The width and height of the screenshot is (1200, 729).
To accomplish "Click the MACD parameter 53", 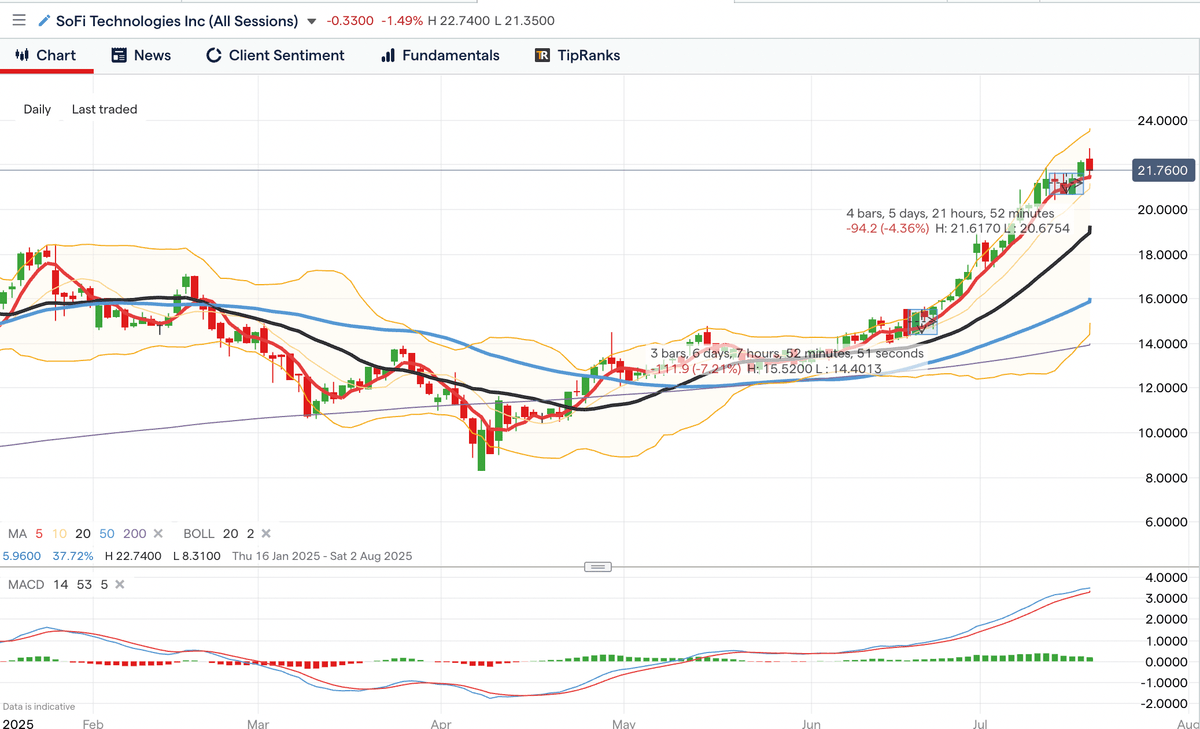I will click(x=82, y=584).
